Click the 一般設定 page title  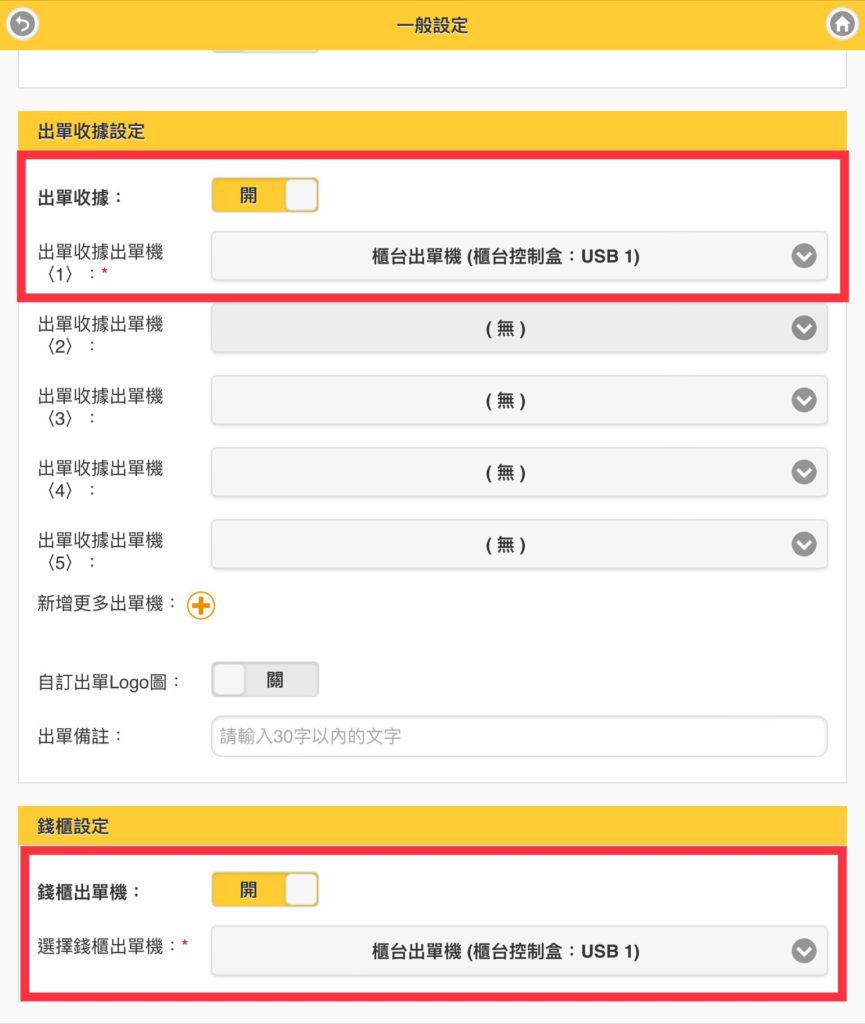pyautogui.click(x=432, y=25)
